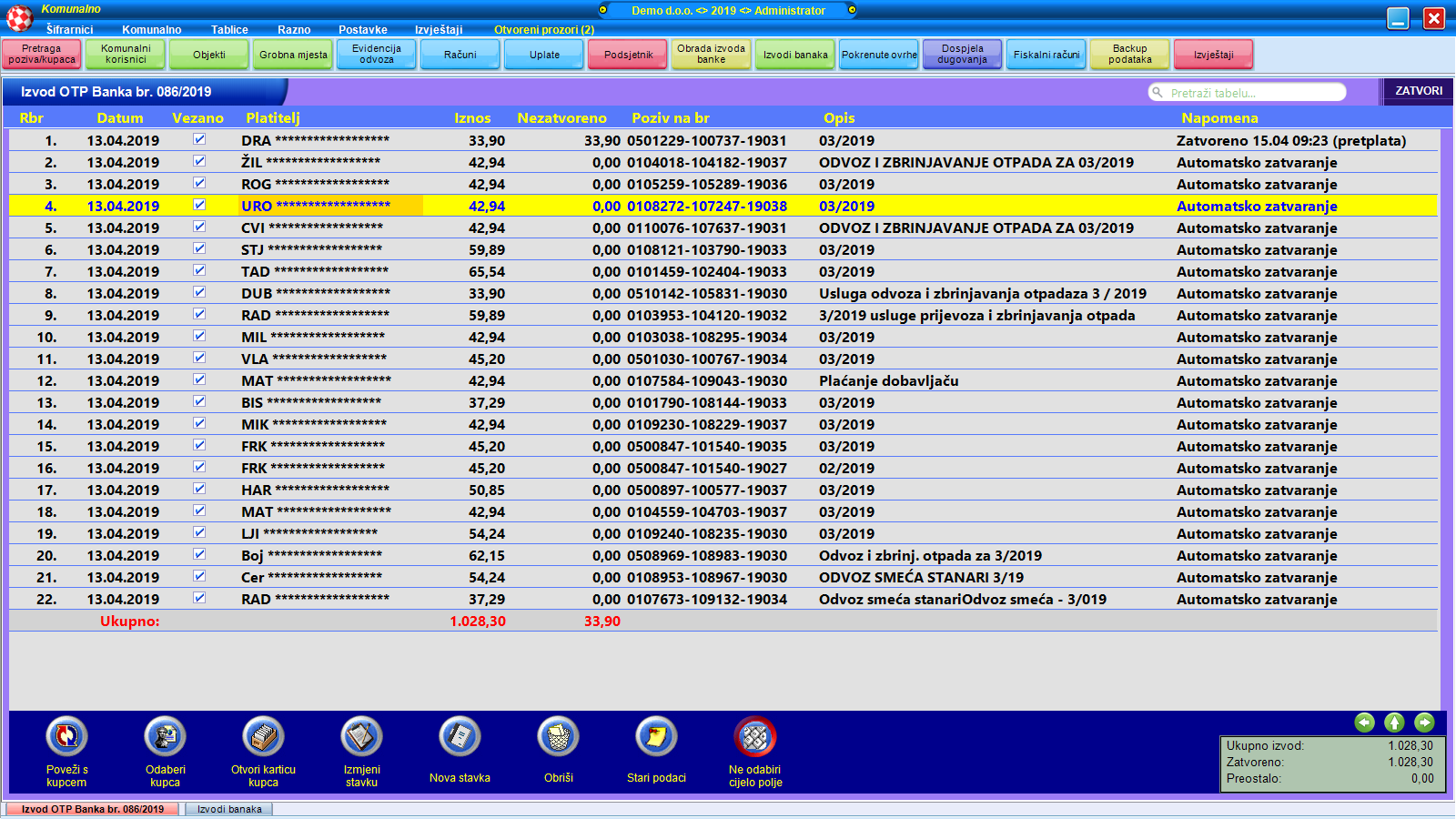The height and width of the screenshot is (819, 1456).
Task: Toggle Ne odabiri cijelo polje icon
Action: click(x=754, y=737)
